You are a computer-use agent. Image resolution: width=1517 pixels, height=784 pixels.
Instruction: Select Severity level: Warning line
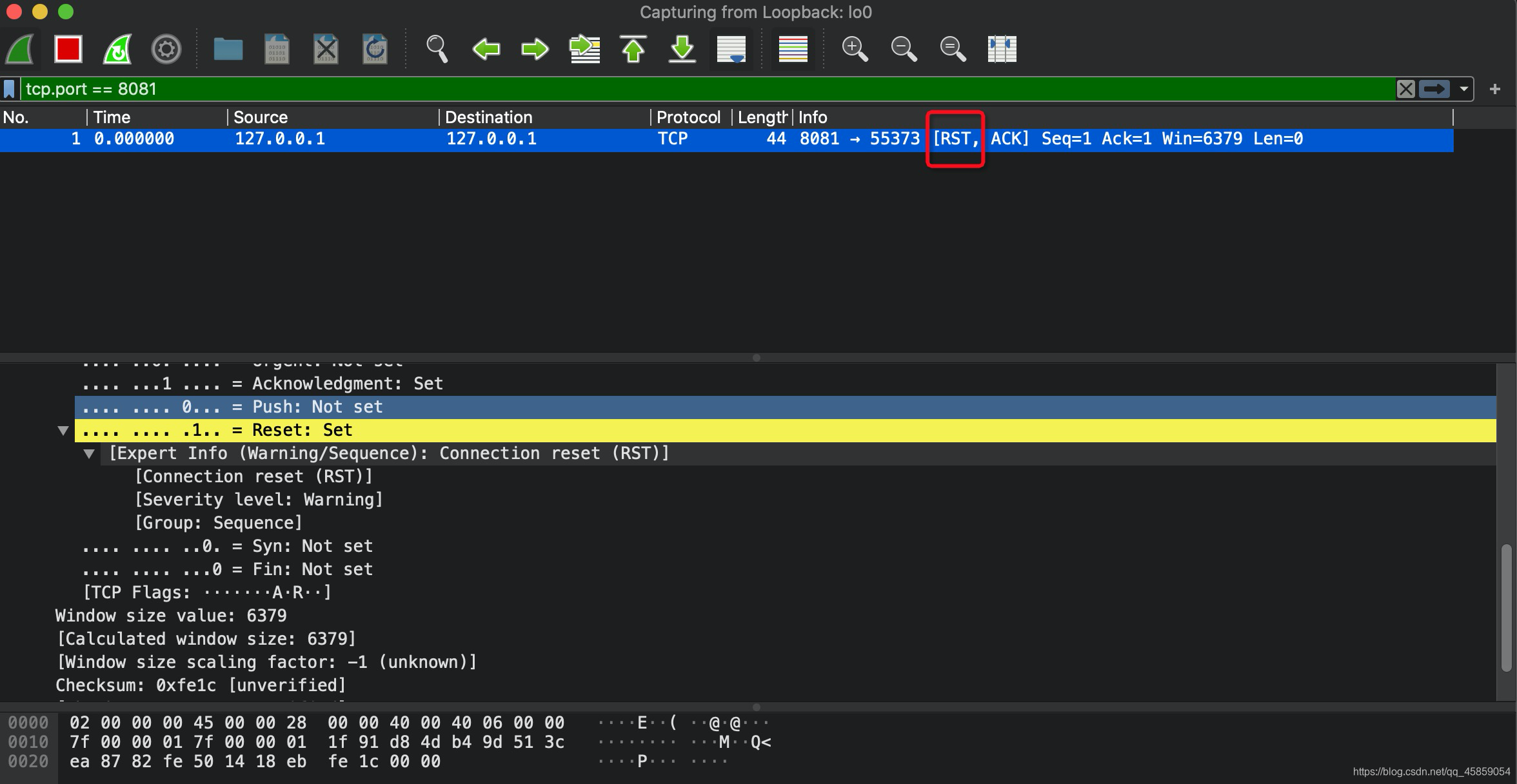[x=259, y=500]
